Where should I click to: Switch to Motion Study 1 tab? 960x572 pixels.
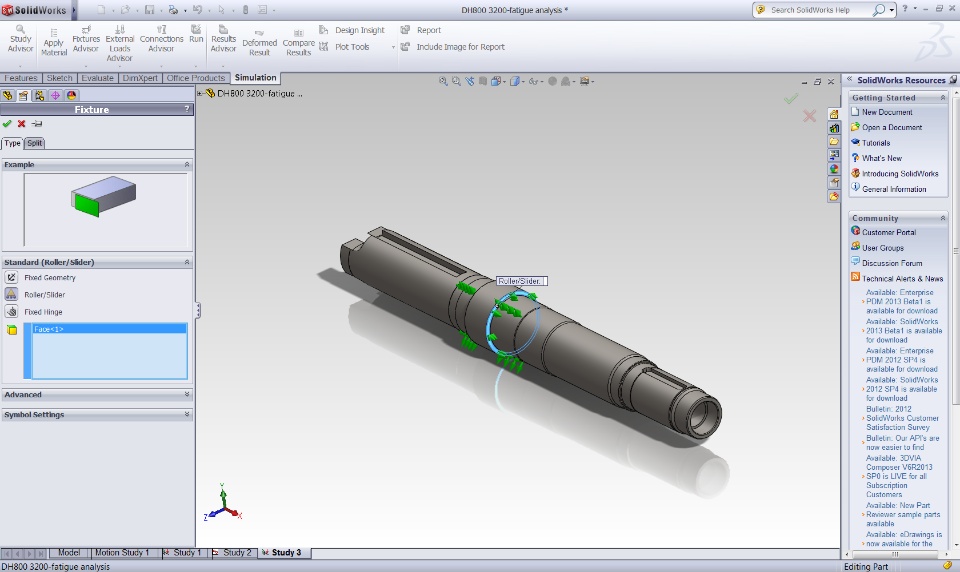(x=122, y=552)
